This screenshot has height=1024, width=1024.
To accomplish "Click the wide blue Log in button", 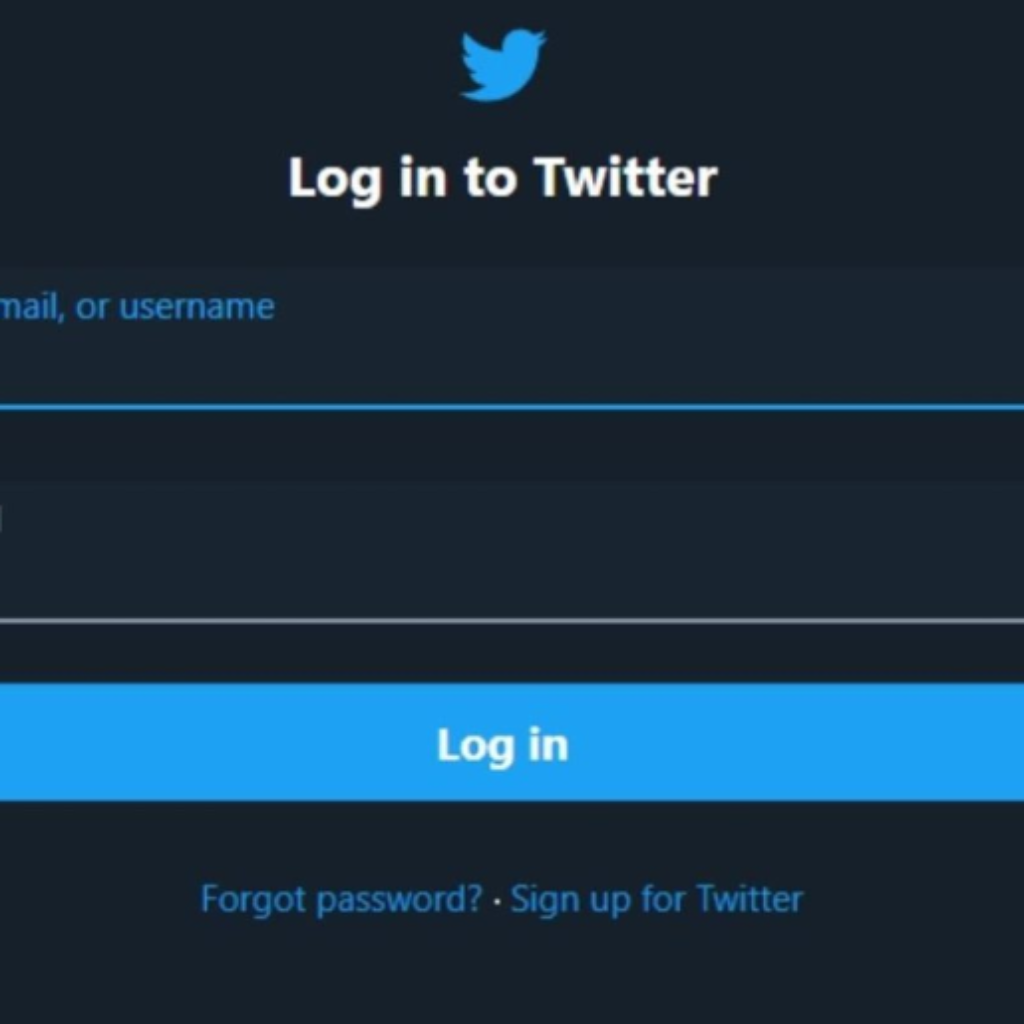I will point(512,743).
